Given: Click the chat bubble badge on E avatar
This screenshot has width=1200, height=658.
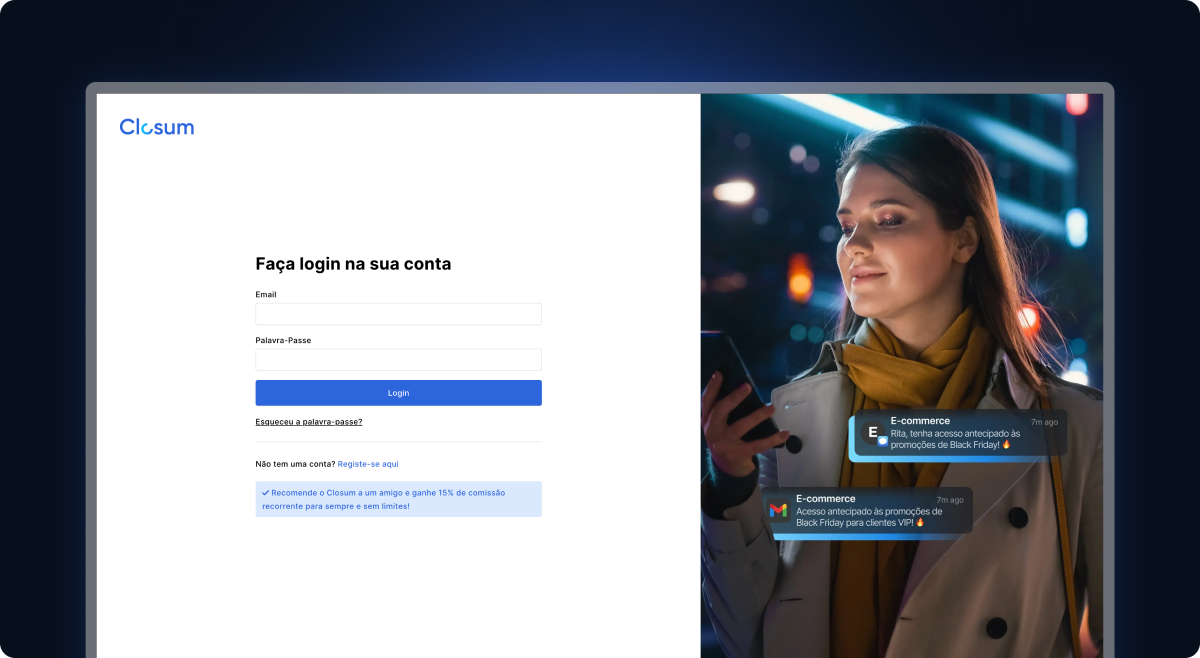Looking at the screenshot, I should click(x=883, y=440).
